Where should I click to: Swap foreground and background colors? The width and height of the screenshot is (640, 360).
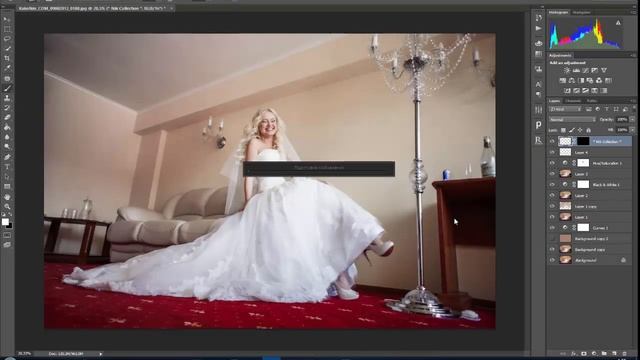coord(10,215)
